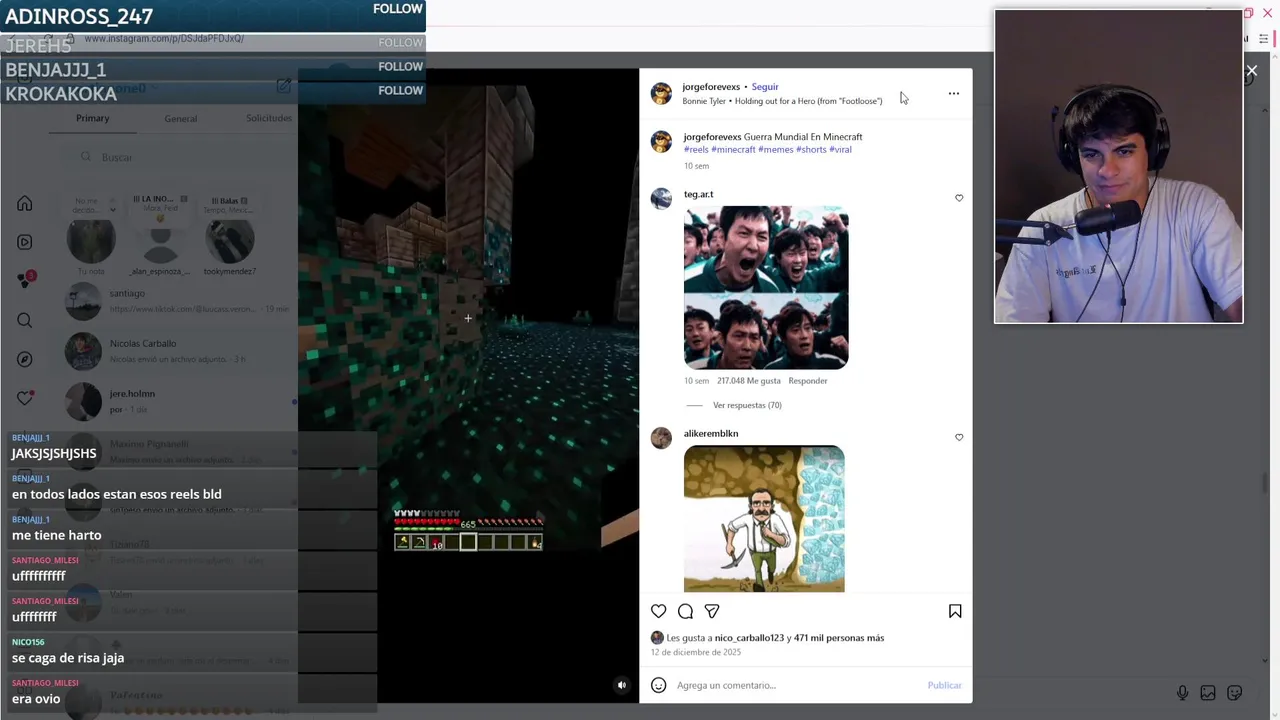Expand Ver respuestas (70) replies
This screenshot has width=1280, height=720.
point(747,405)
